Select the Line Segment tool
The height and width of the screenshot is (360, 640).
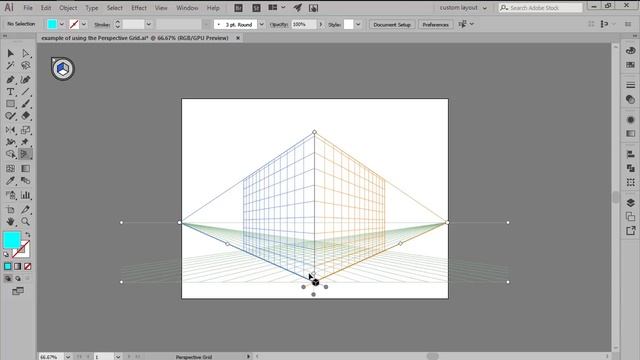coord(26,92)
